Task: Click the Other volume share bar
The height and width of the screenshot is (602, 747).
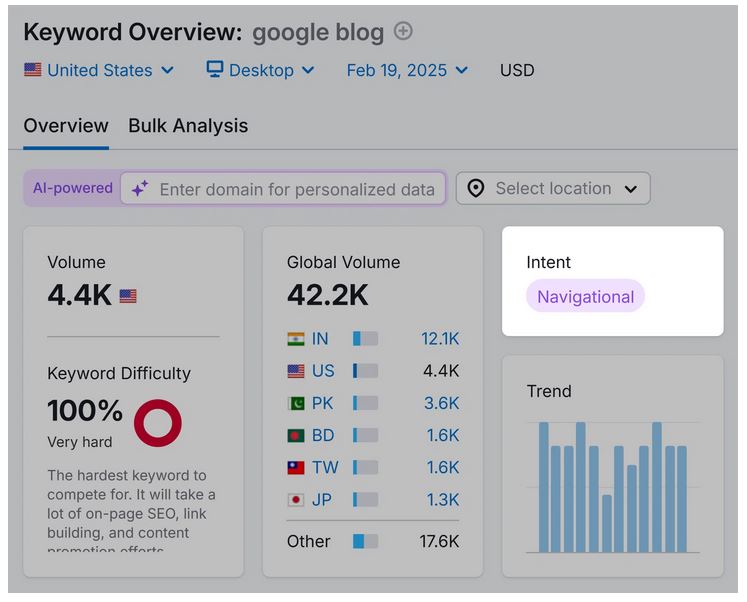Action: (x=365, y=541)
